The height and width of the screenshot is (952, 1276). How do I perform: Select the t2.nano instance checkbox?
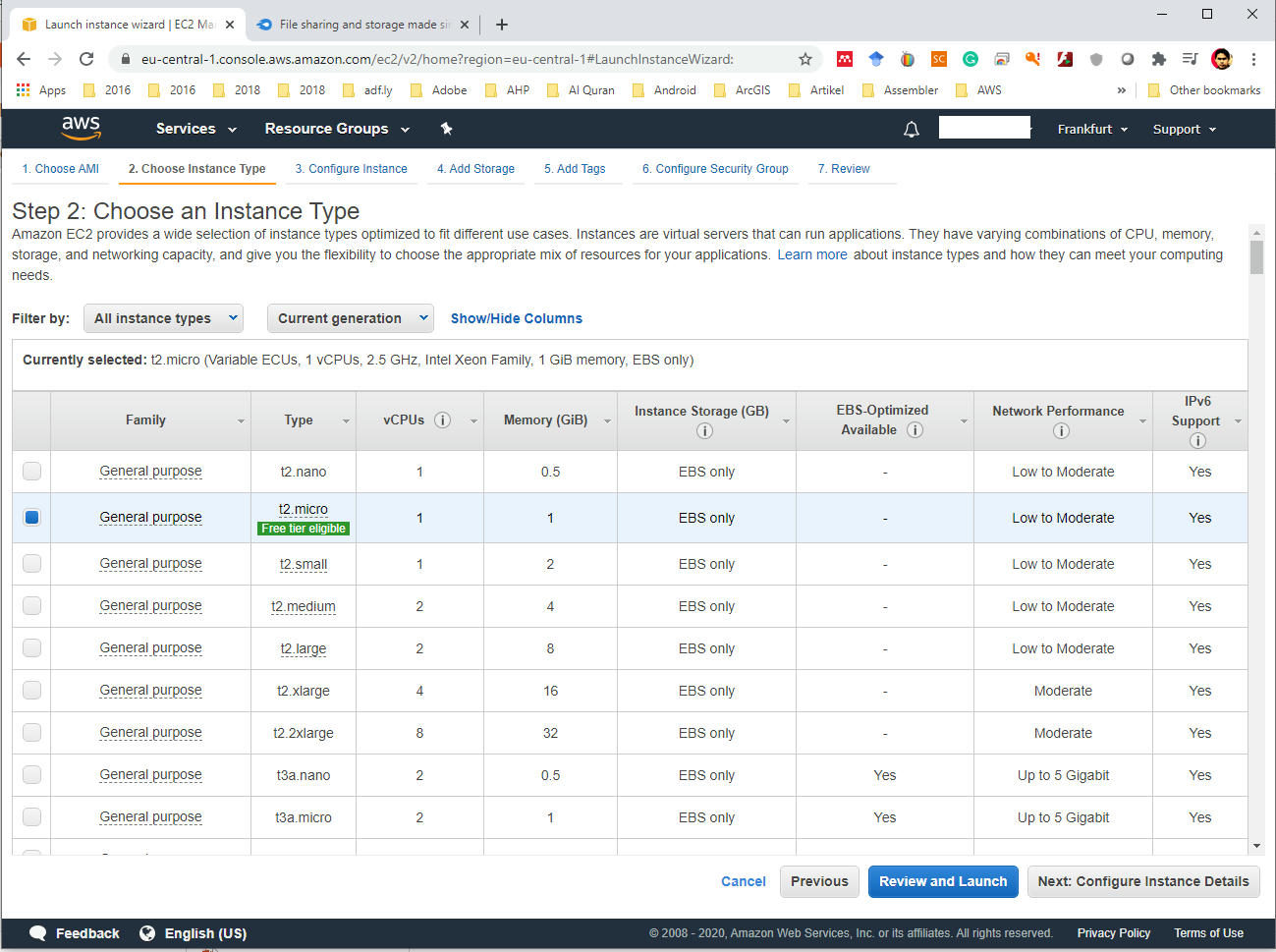(32, 471)
